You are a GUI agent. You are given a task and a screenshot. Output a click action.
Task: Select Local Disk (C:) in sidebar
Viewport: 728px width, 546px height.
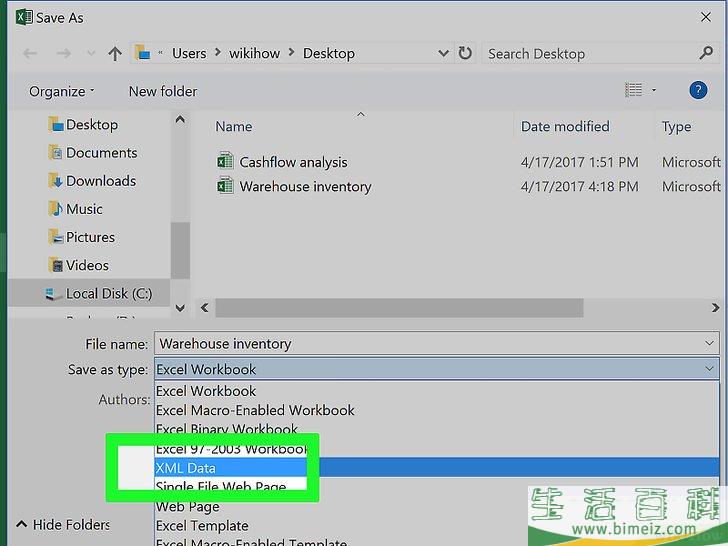pos(108,294)
